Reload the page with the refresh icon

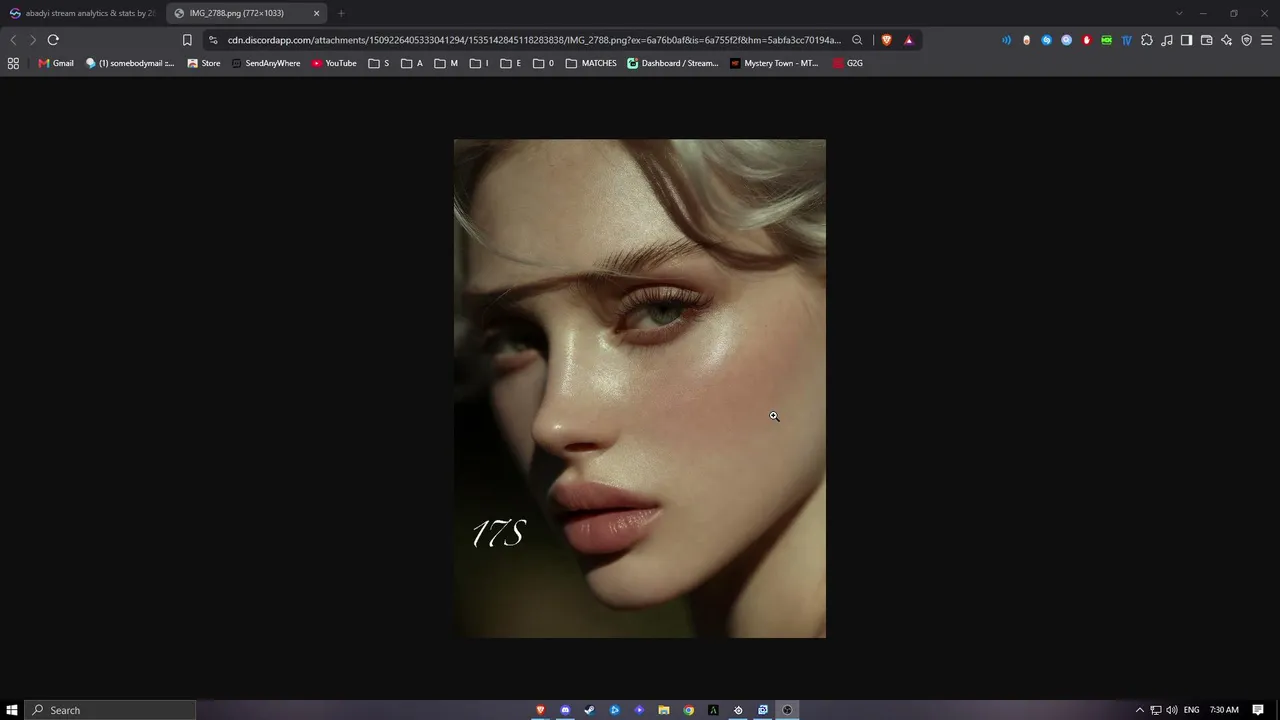53,40
